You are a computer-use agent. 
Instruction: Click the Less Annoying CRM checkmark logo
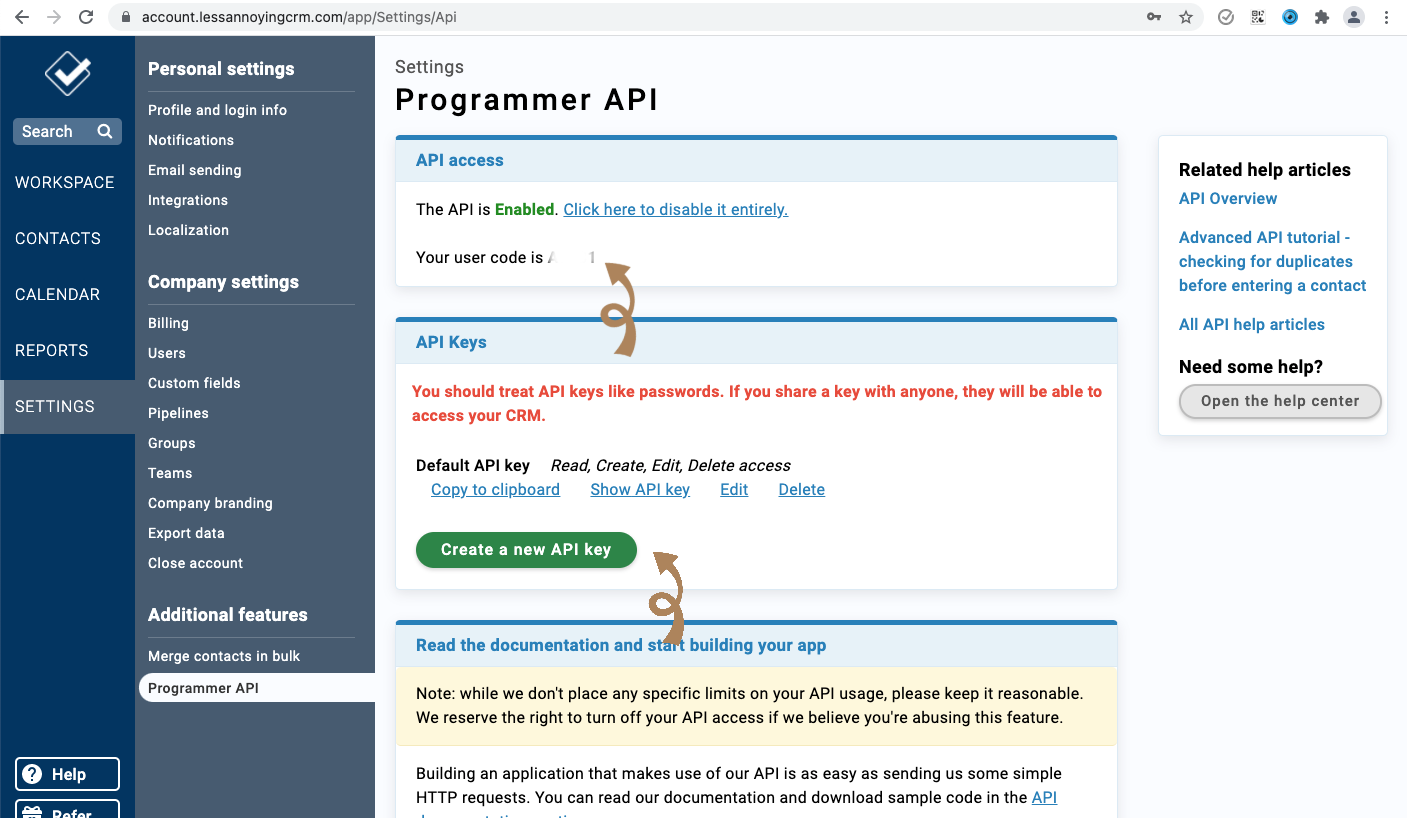[67, 73]
